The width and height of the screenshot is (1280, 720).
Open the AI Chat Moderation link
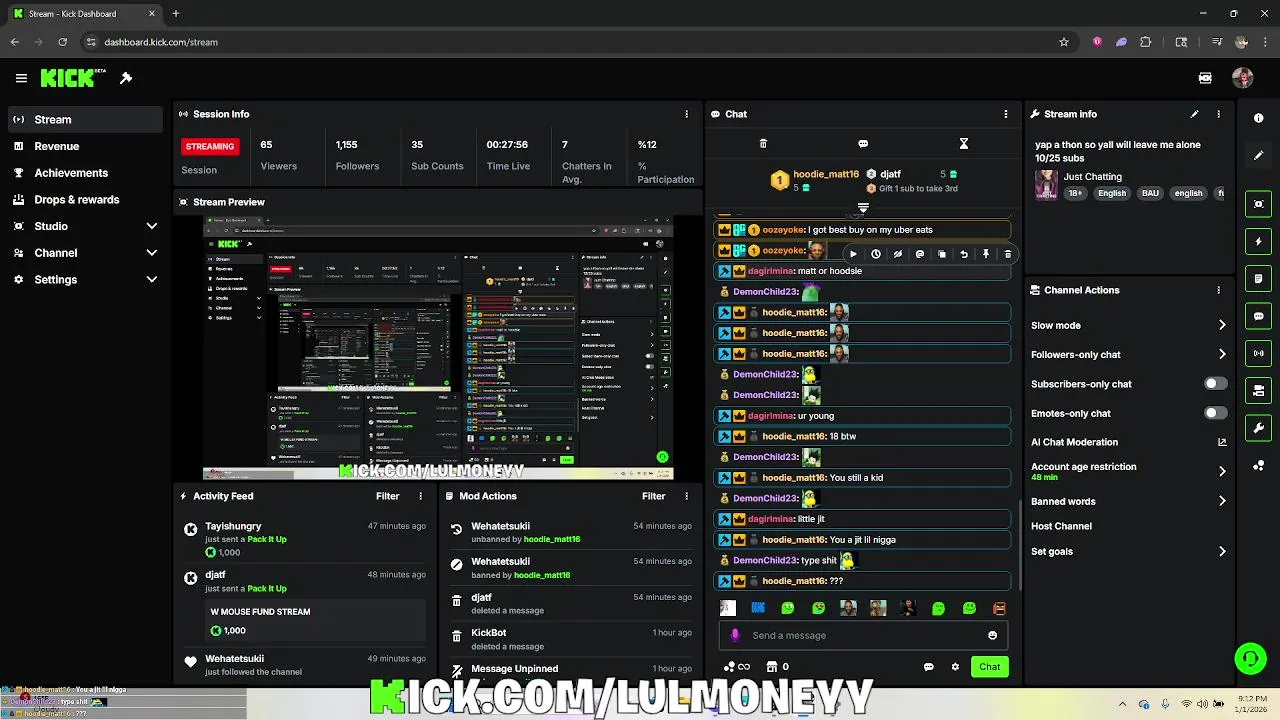[x=1128, y=442]
